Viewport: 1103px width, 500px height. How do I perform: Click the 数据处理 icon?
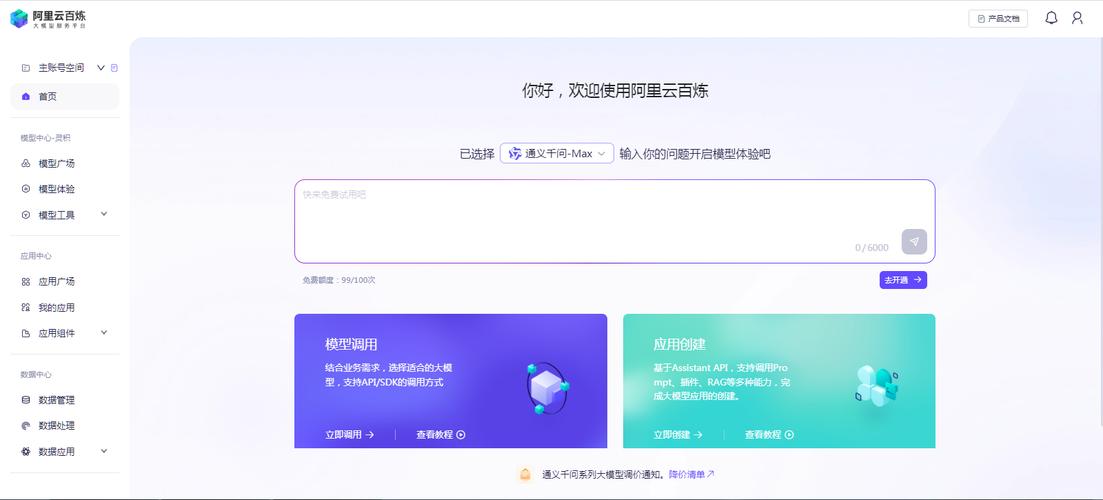(26, 425)
